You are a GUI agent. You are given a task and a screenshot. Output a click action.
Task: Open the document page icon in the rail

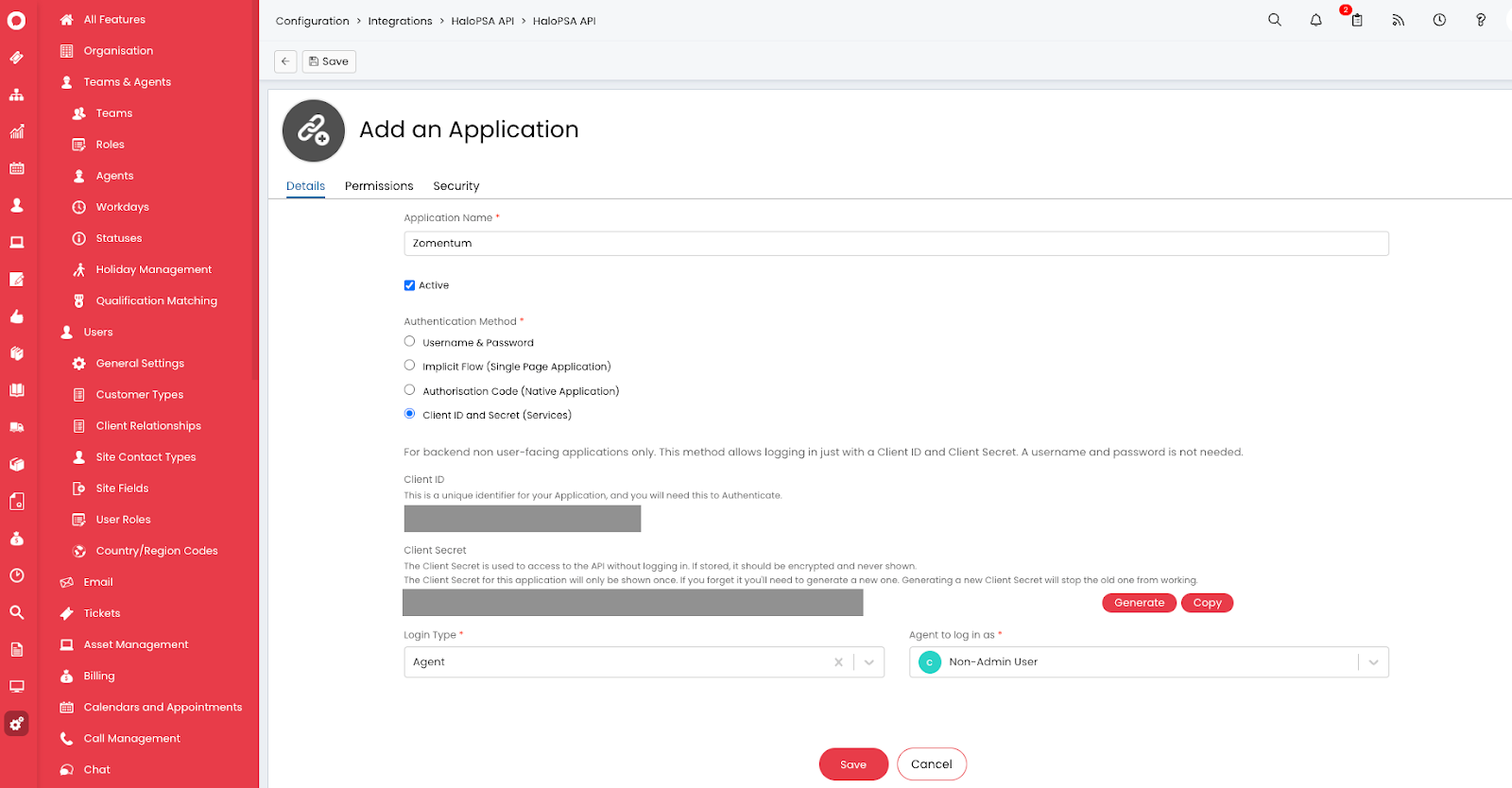(16, 649)
